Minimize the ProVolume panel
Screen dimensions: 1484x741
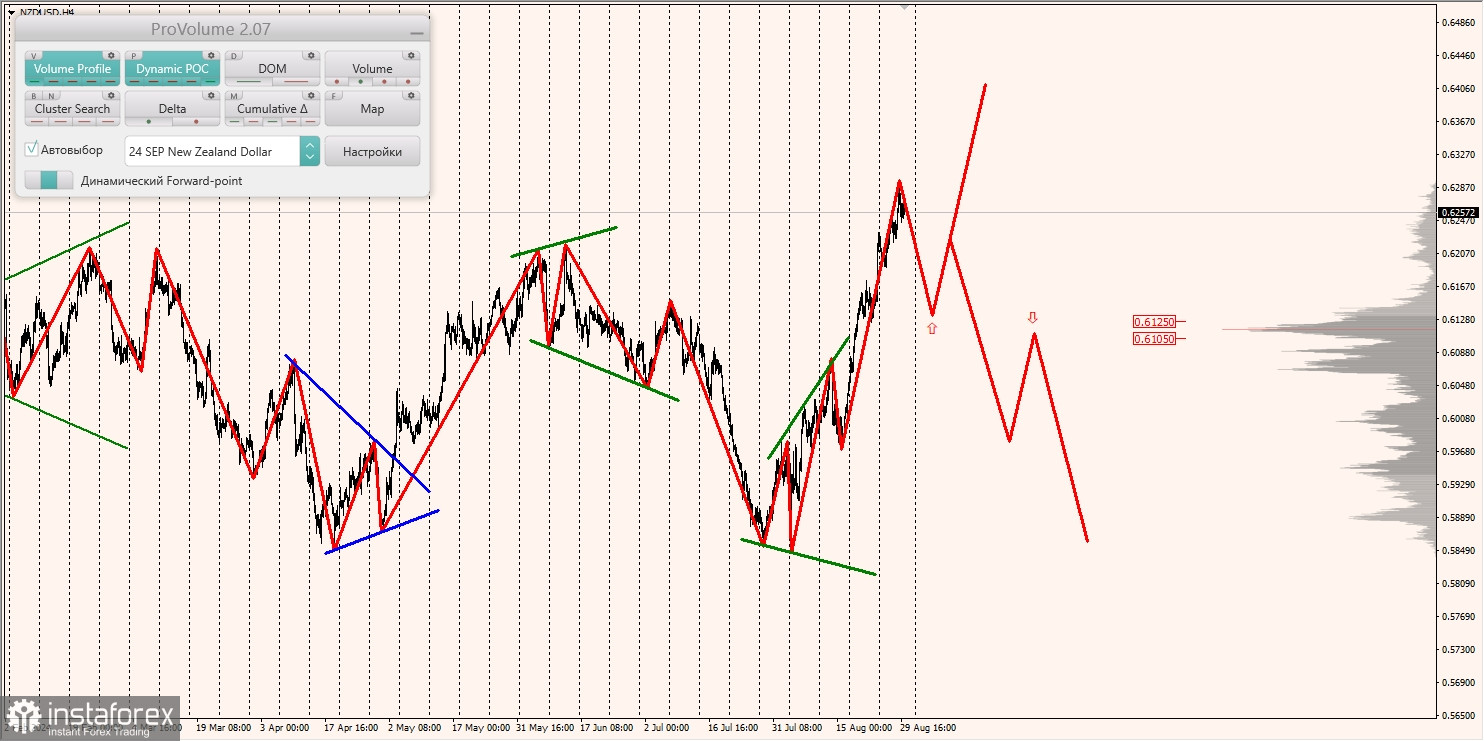point(416,32)
